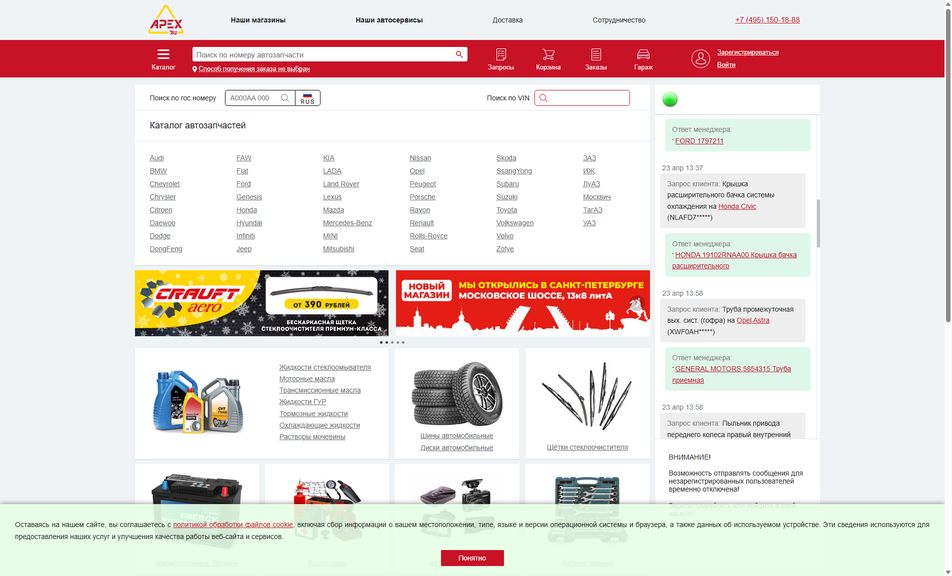
Task: Open Шины автомобильные link
Action: pos(457,436)
